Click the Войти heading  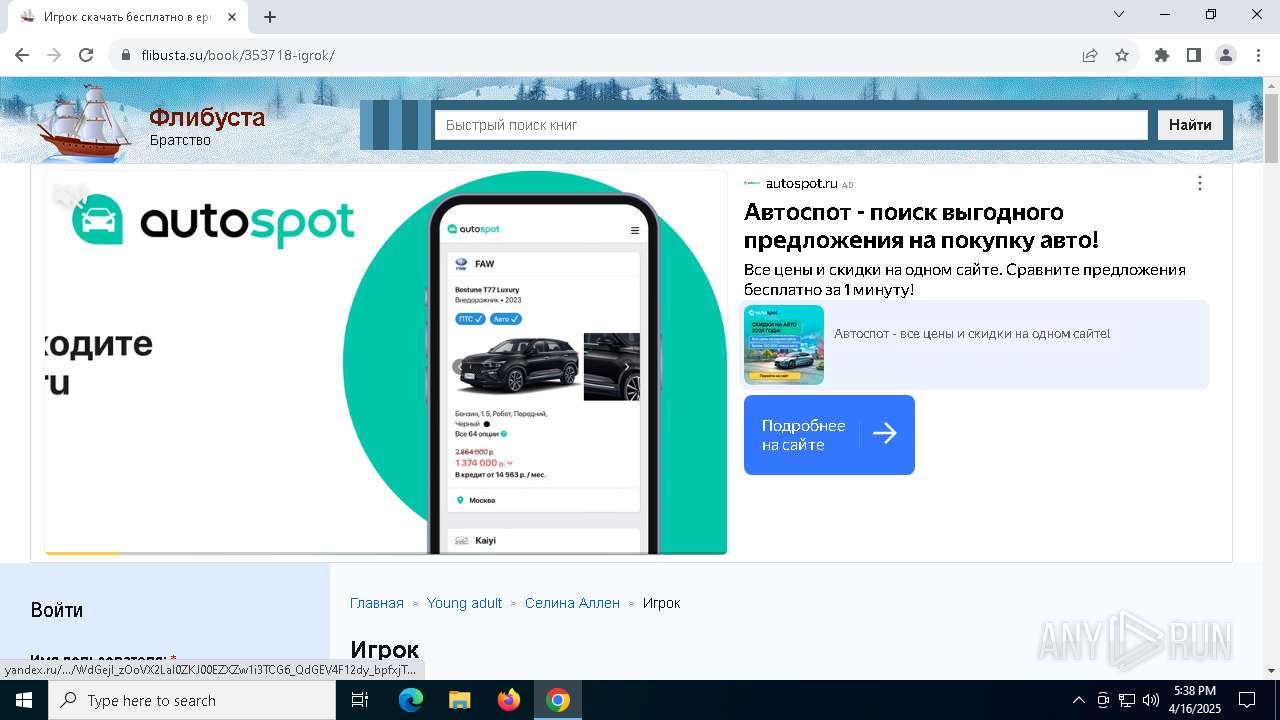pyautogui.click(x=57, y=610)
